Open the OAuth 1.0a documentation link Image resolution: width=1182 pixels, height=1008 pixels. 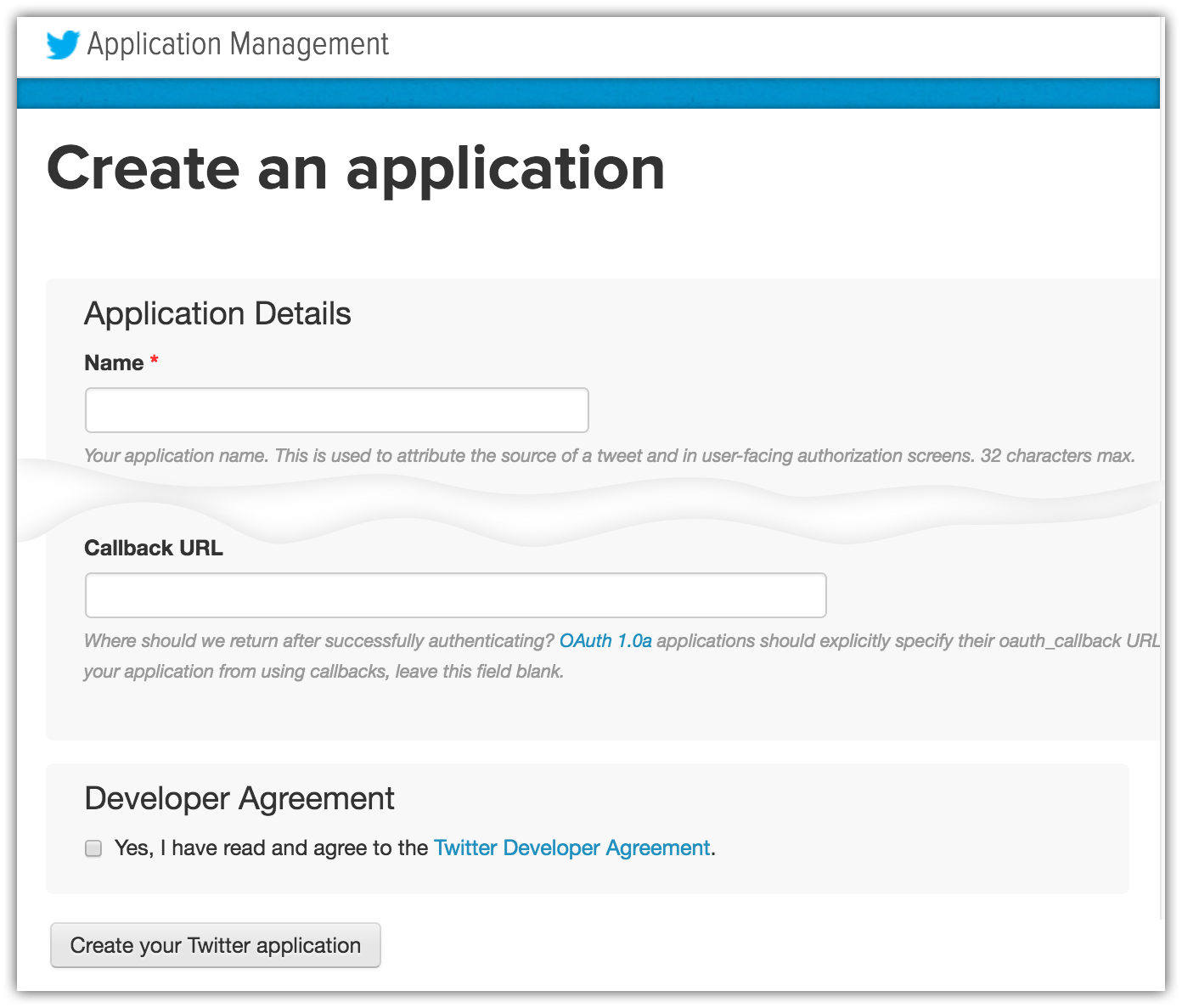pos(605,641)
